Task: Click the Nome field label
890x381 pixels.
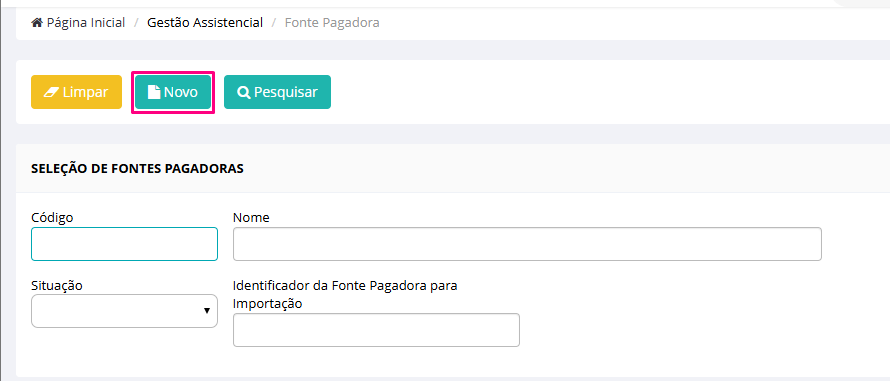Action: [251, 217]
